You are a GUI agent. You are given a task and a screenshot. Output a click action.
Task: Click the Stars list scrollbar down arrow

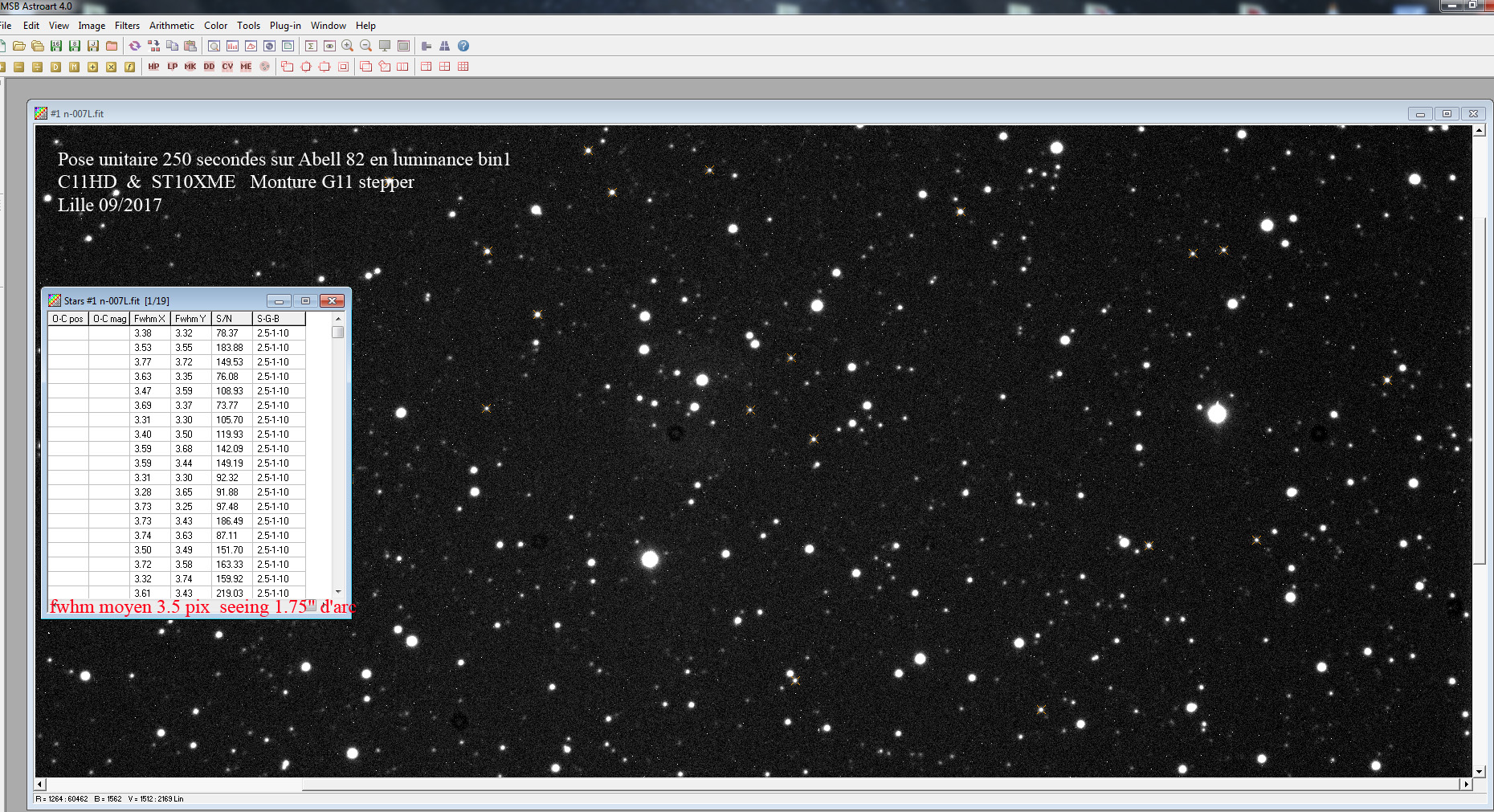tap(338, 591)
